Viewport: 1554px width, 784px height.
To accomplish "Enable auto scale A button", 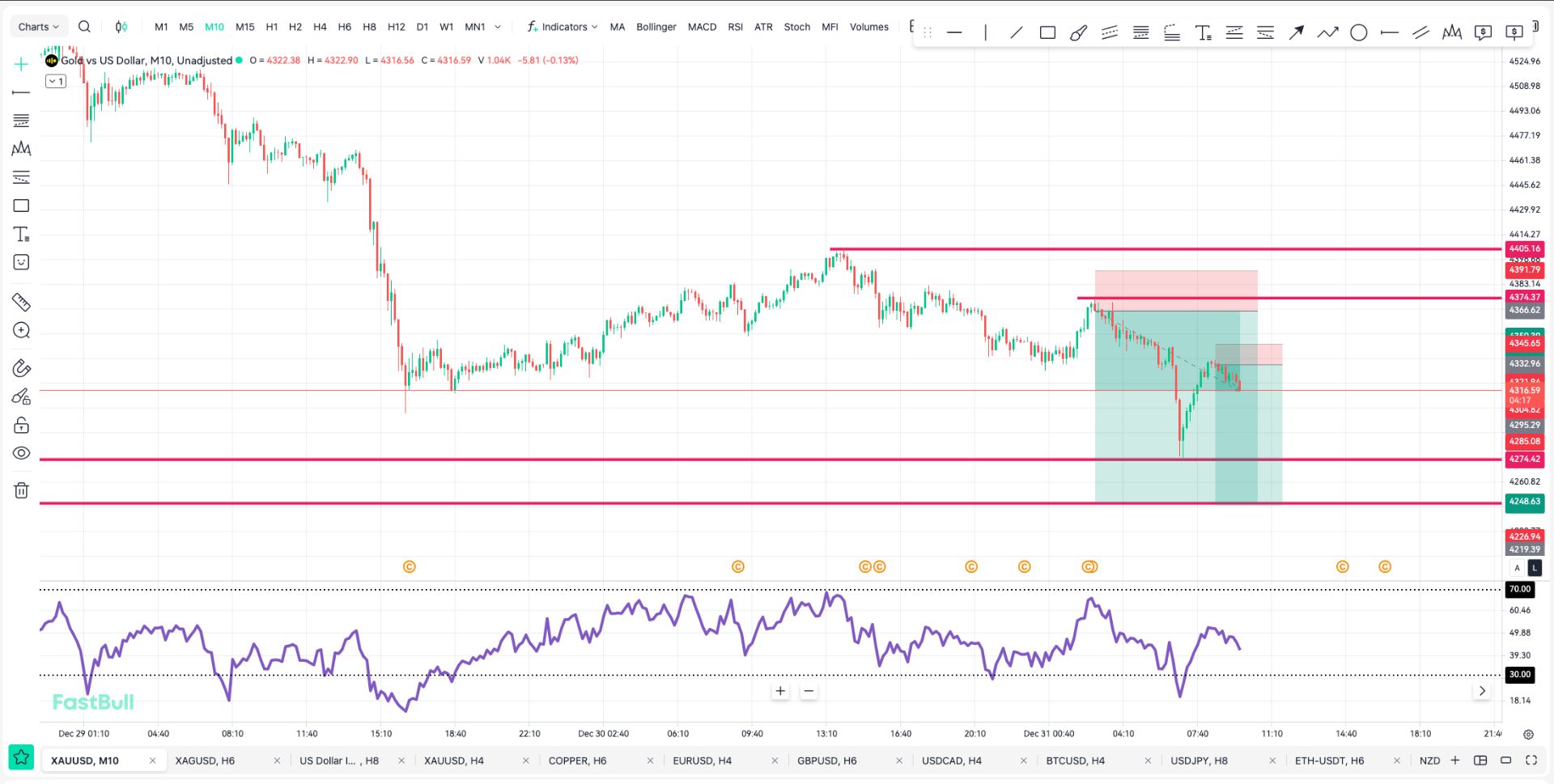I will click(1518, 568).
